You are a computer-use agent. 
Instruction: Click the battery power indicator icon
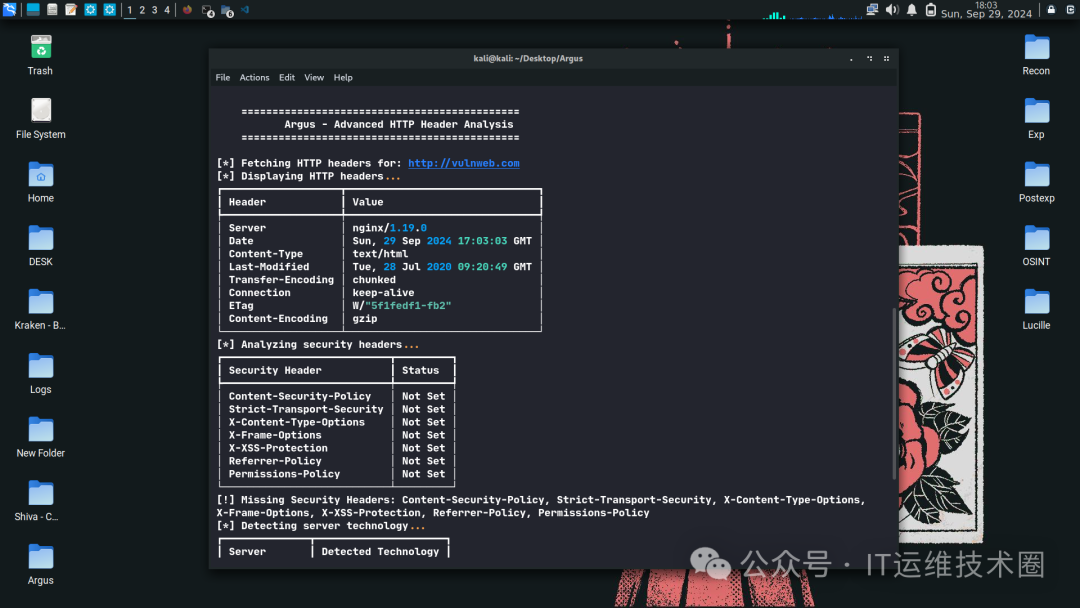931,10
